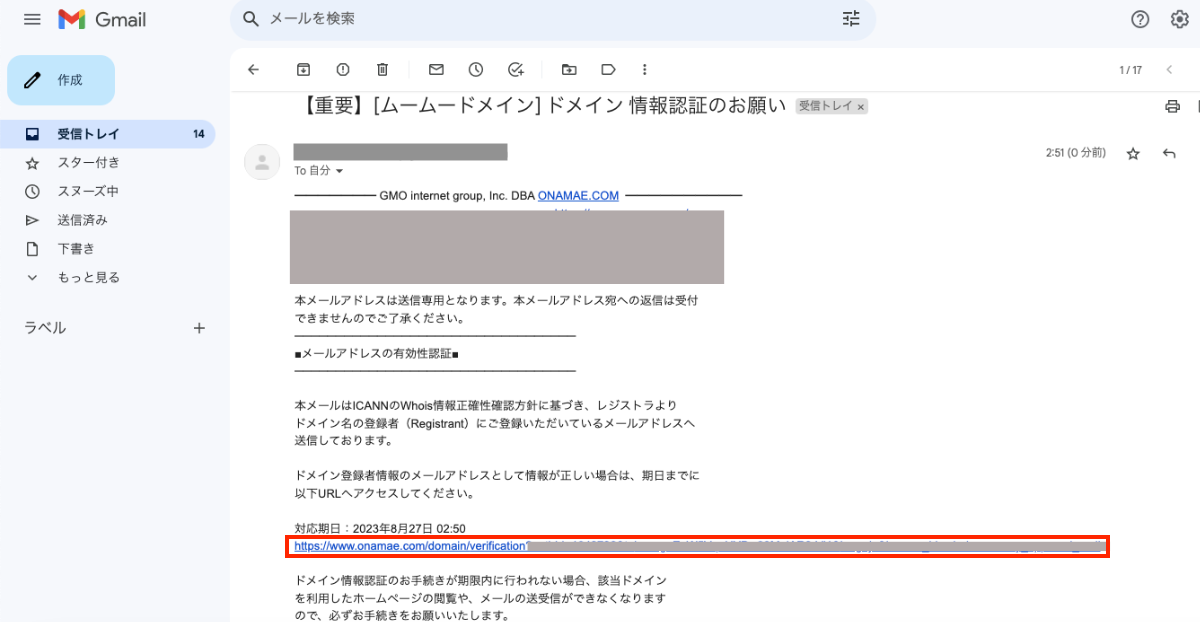Mark the email as unread
This screenshot has width=1200, height=630.
(436, 70)
